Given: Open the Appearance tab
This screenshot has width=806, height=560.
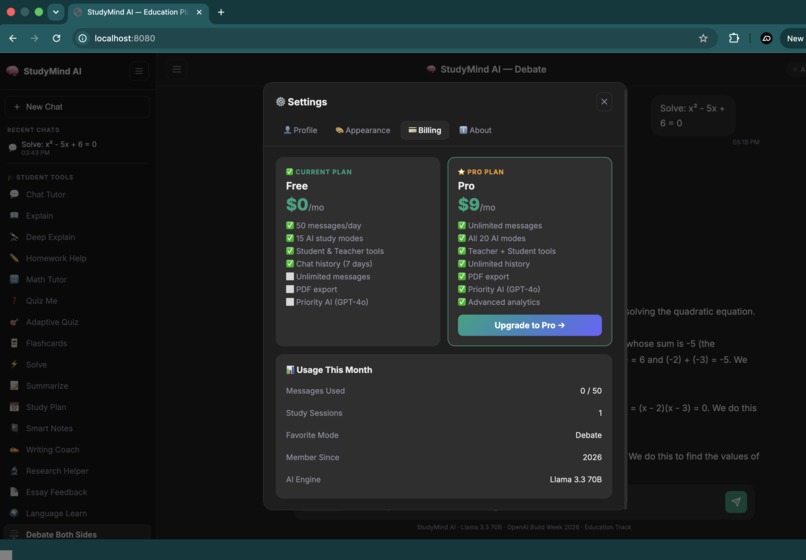Looking at the screenshot, I should [362, 130].
